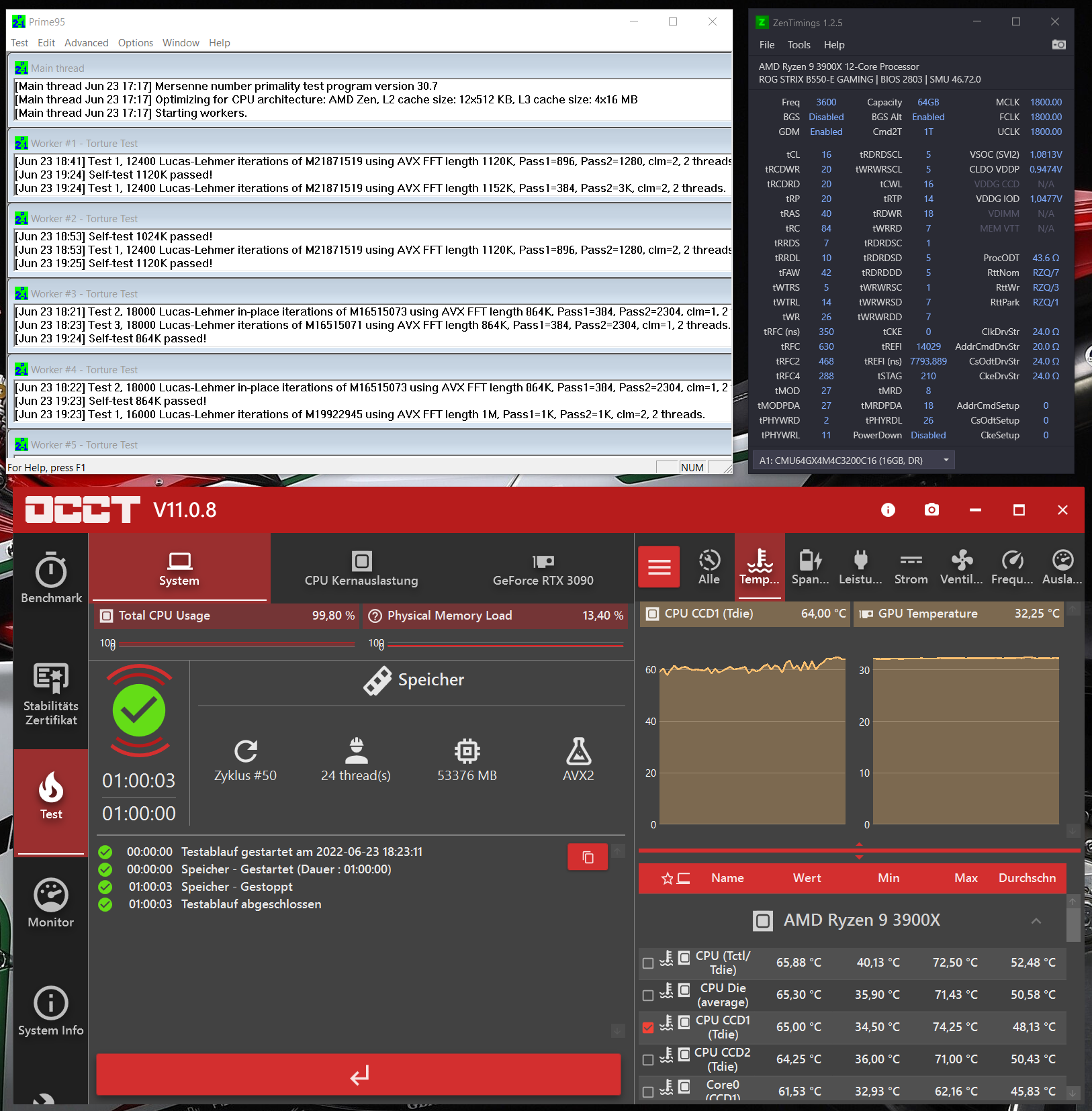Select the System tab in OCCT

click(x=179, y=569)
